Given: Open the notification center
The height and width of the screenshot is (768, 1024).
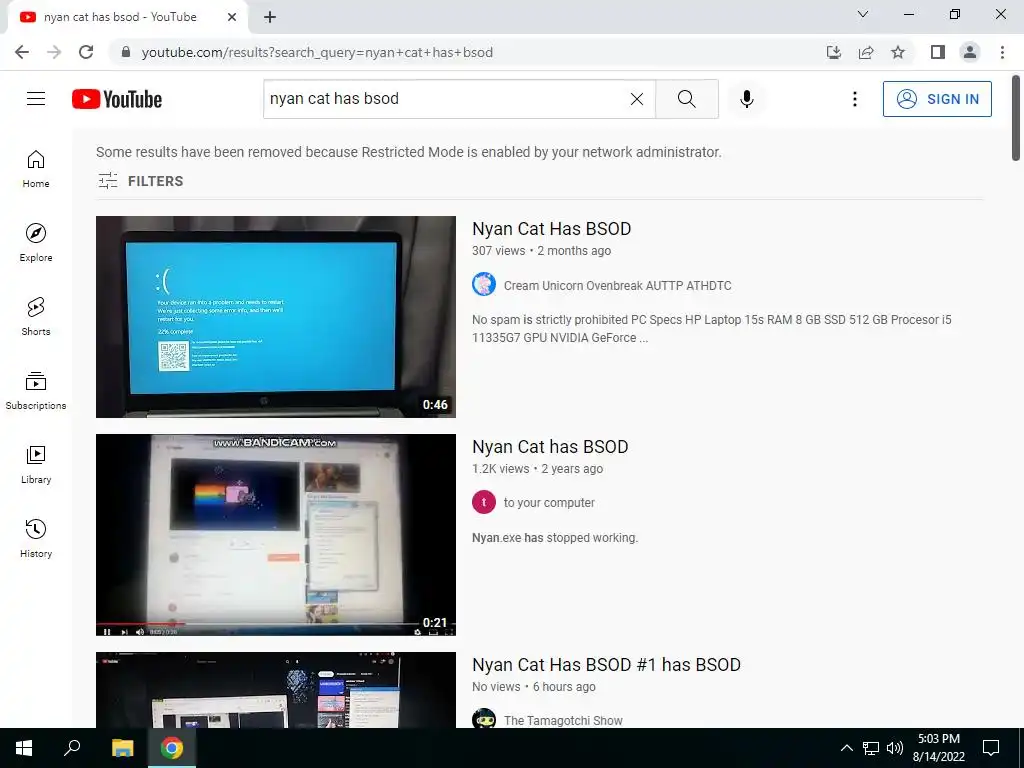Looking at the screenshot, I should click(991, 748).
